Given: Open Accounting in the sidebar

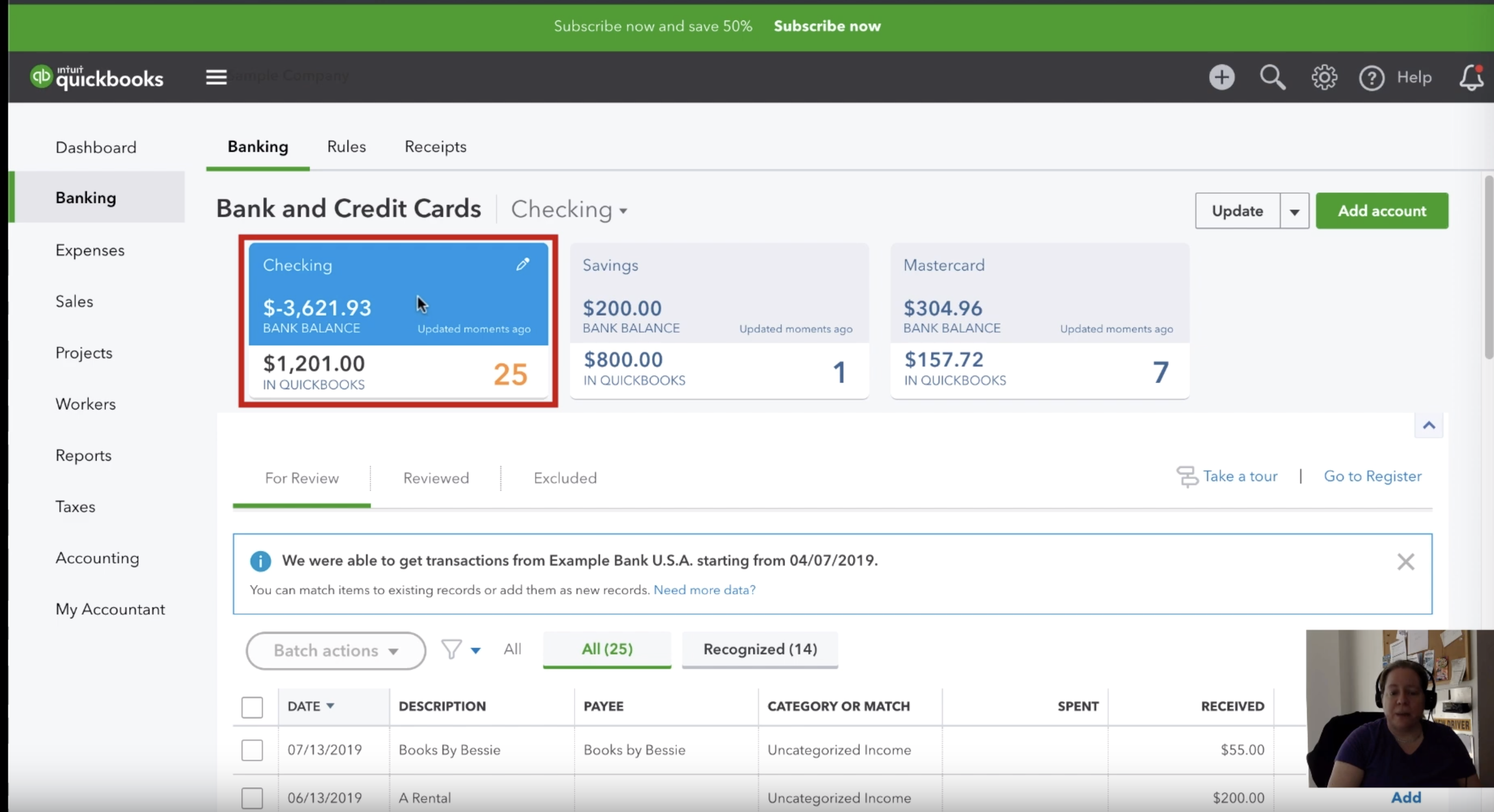Looking at the screenshot, I should pos(98,558).
